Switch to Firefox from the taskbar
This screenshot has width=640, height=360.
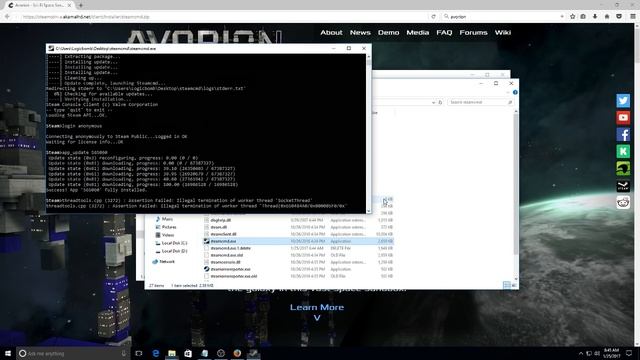pos(237,353)
